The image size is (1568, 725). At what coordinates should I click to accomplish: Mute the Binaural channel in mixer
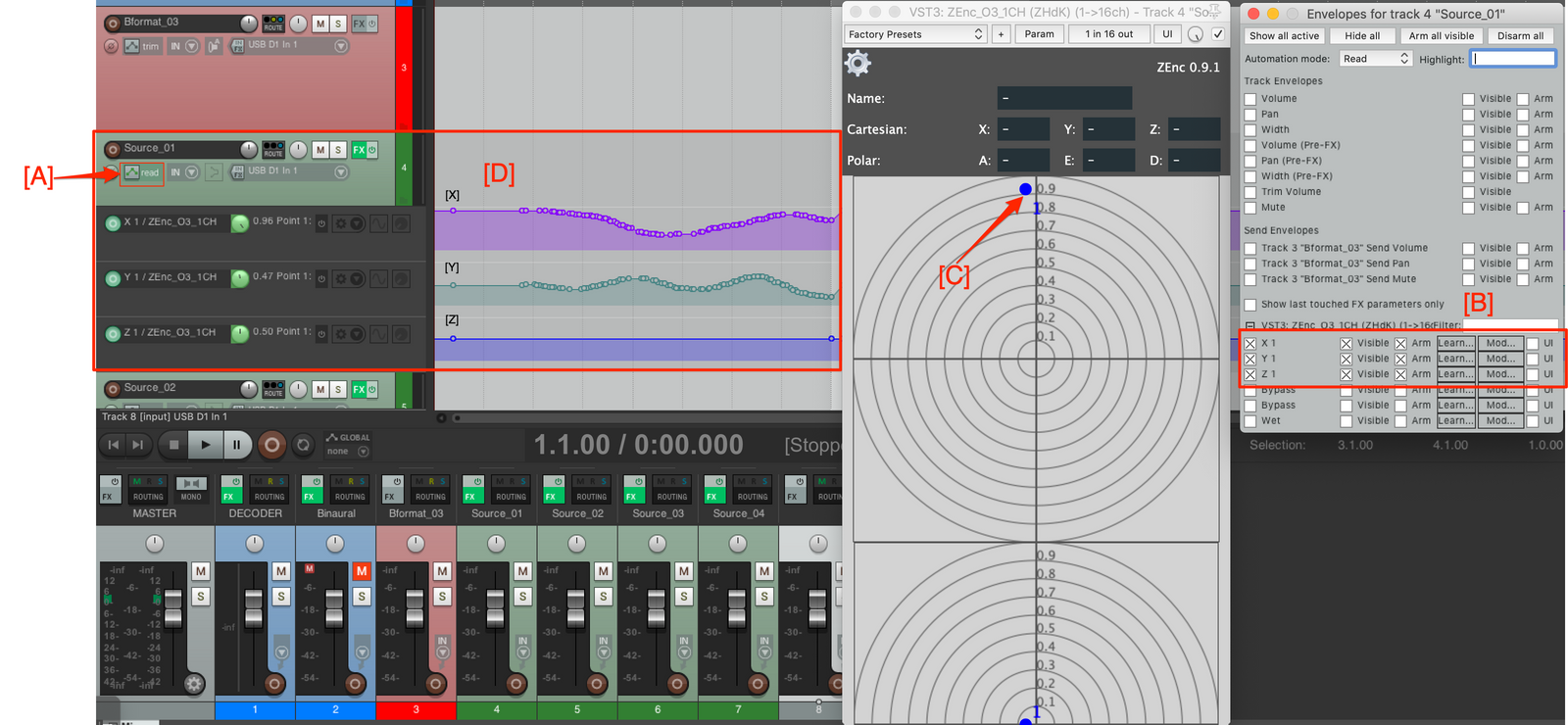pyautogui.click(x=362, y=570)
